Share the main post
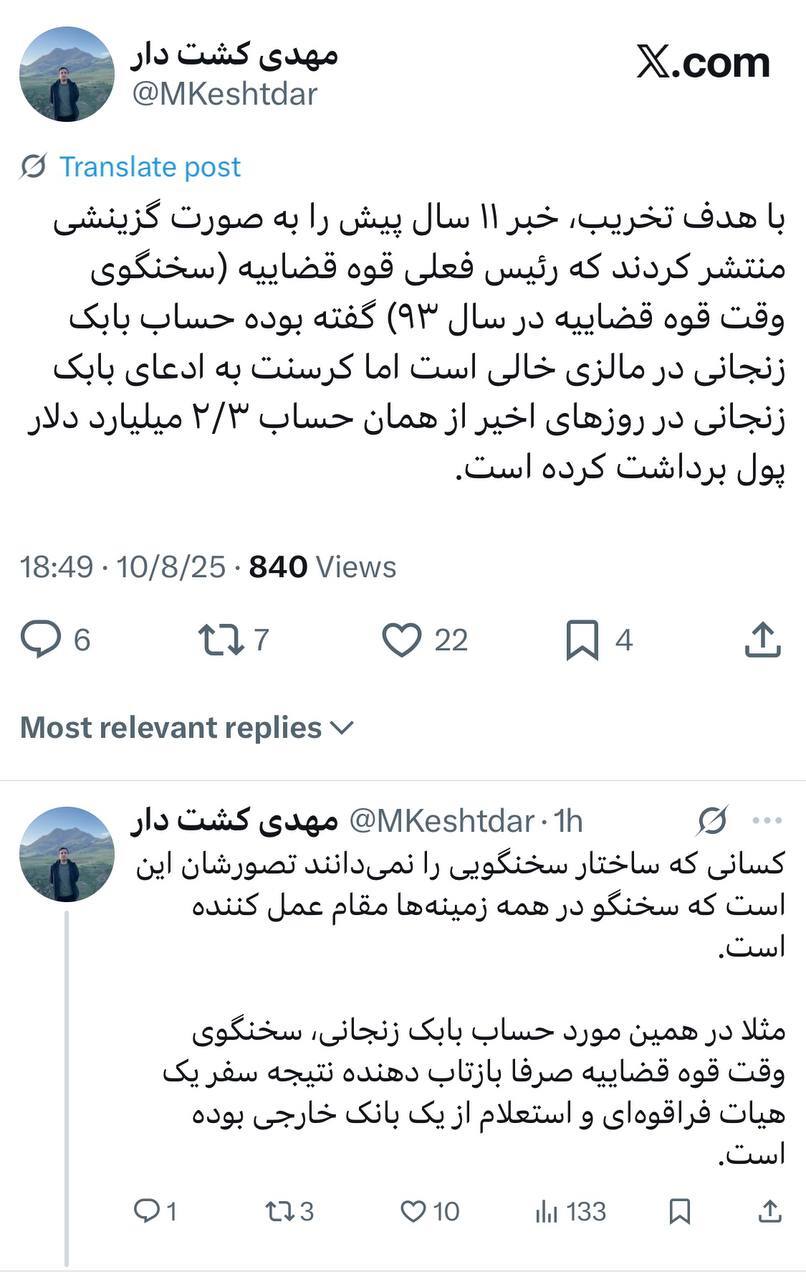806x1280 pixels. (x=765, y=637)
